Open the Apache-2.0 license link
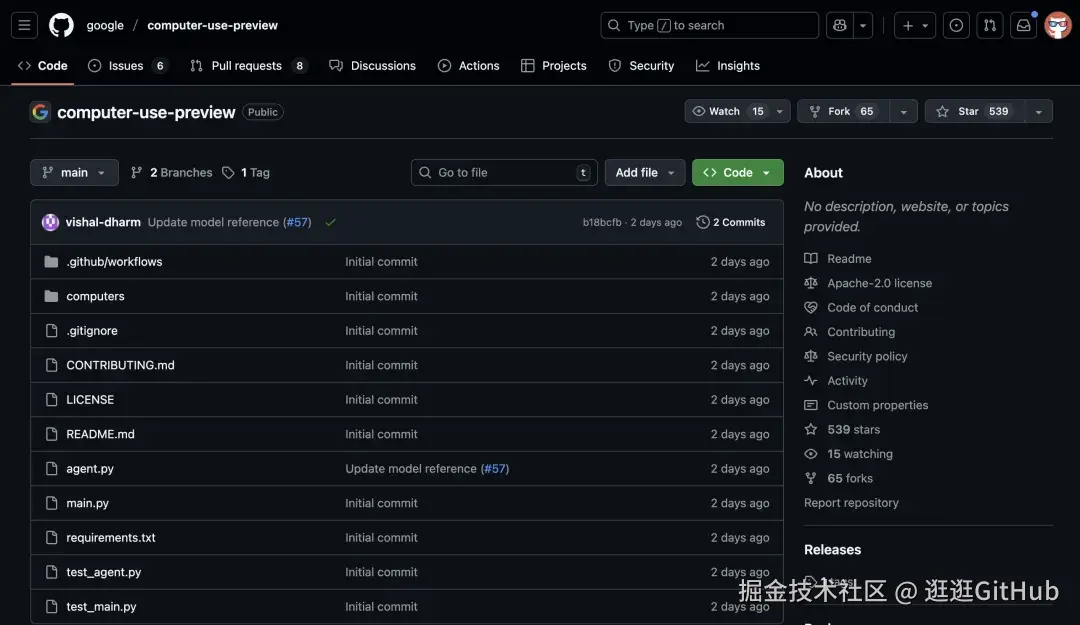The image size is (1080, 625). tap(880, 283)
